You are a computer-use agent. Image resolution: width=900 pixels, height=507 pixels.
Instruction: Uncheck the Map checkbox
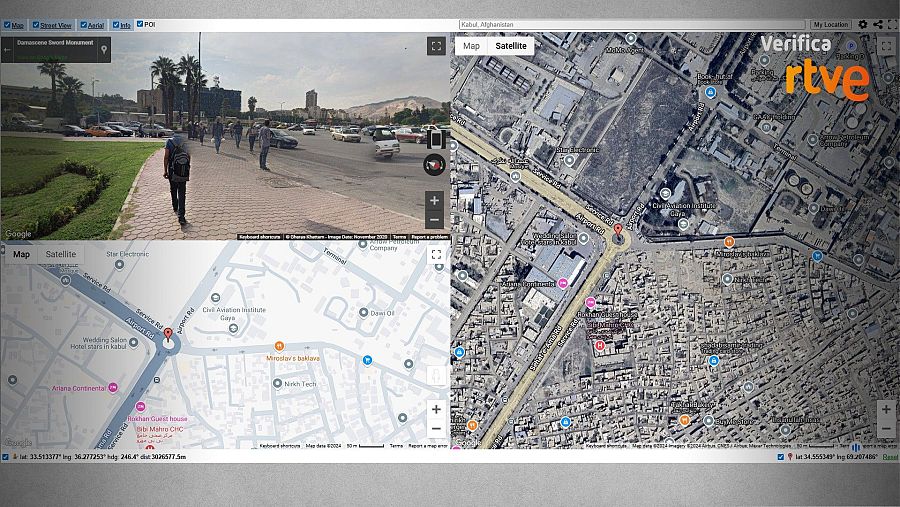[7, 25]
